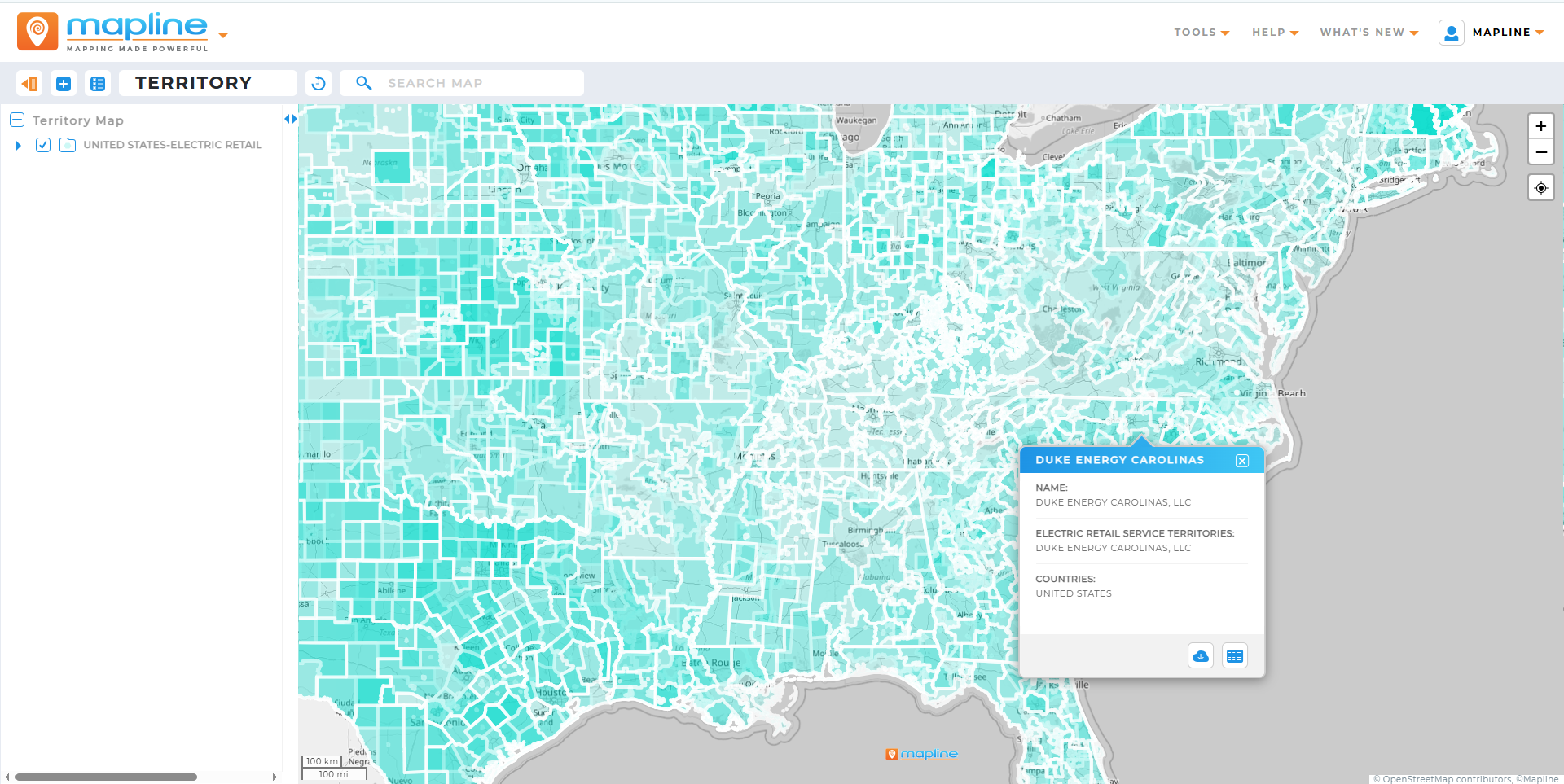This screenshot has width=1564, height=784.
Task: Open the OpenStreetMap contributors attribution link
Action: (1443, 779)
